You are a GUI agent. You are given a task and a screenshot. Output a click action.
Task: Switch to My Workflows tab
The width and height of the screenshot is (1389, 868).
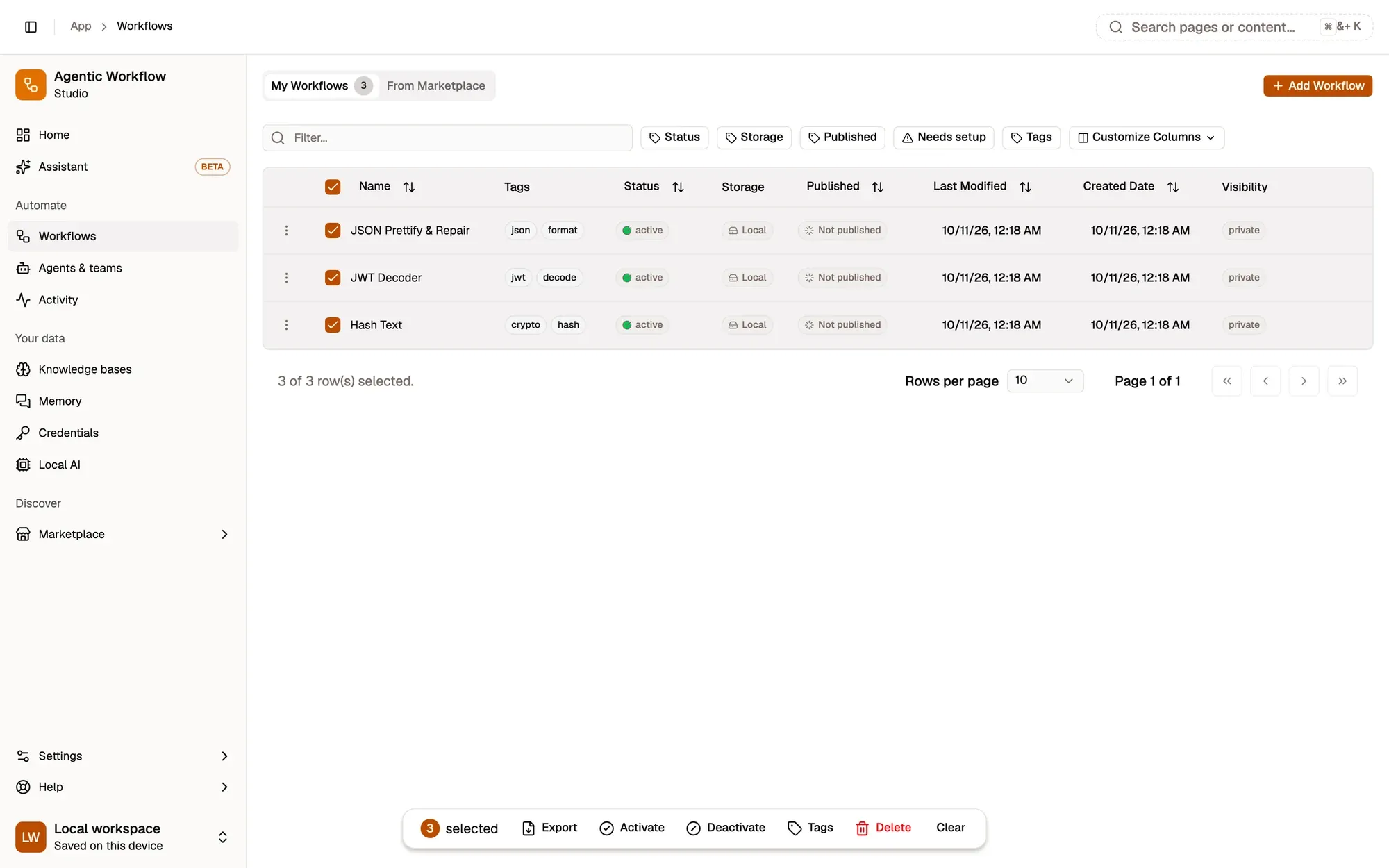(322, 86)
